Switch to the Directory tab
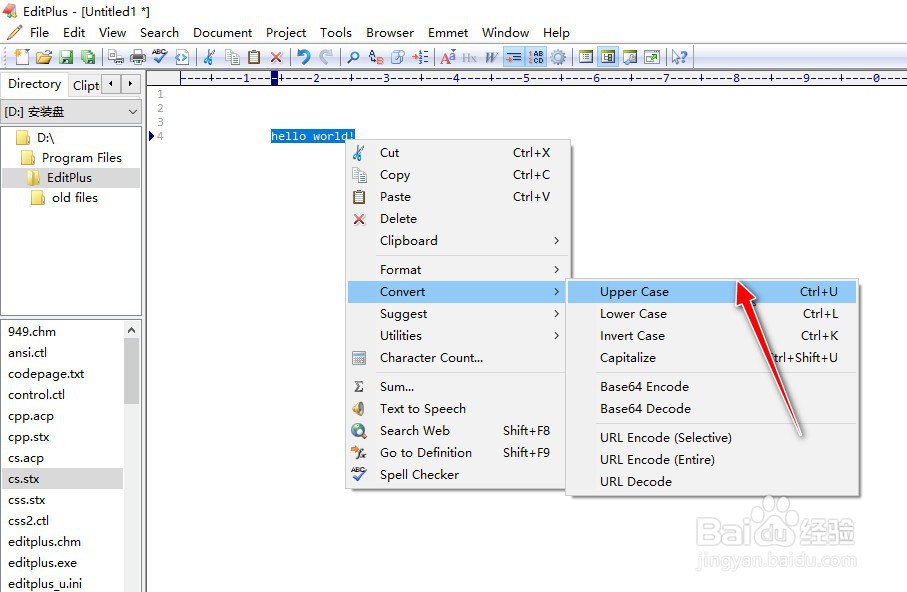Screen dimensions: 907x592 [x=35, y=84]
